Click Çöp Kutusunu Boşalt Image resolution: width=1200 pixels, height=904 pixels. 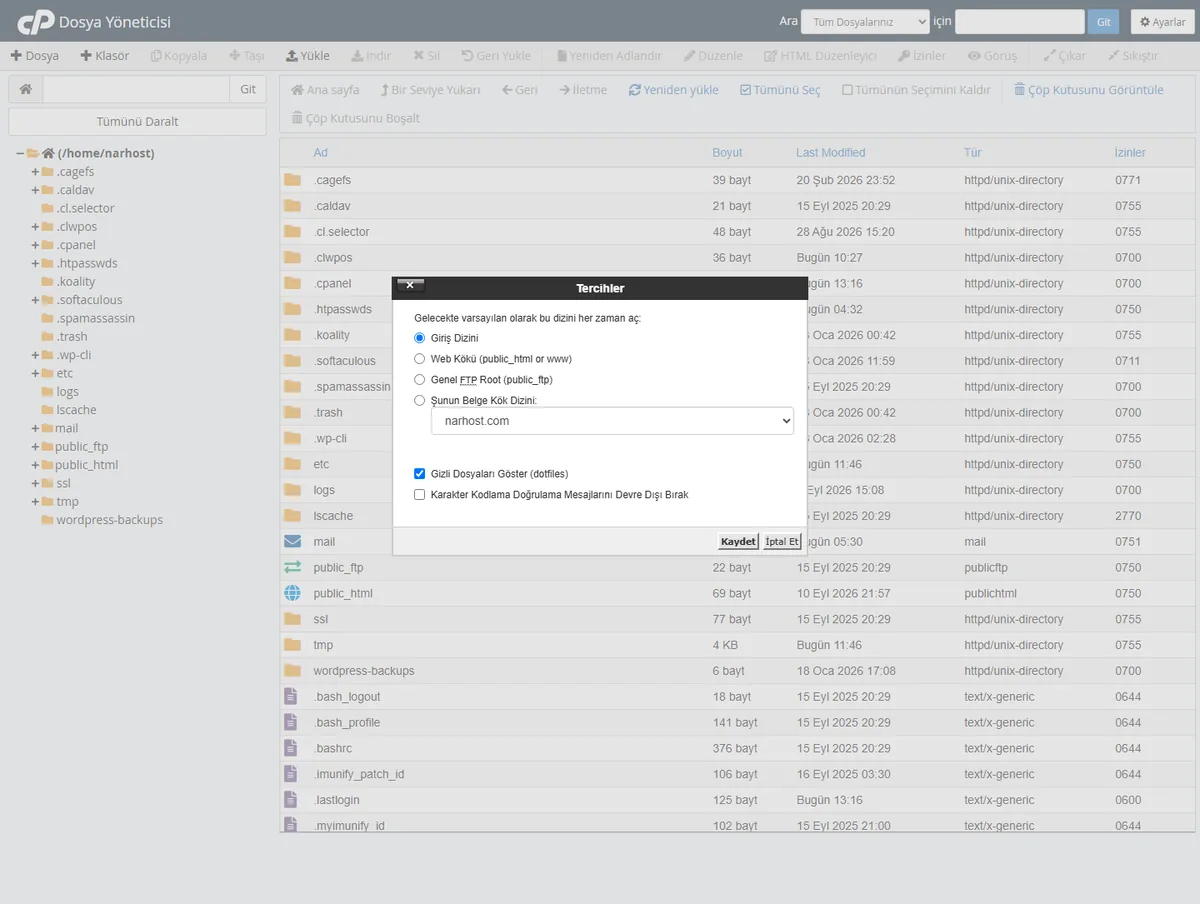tap(356, 118)
